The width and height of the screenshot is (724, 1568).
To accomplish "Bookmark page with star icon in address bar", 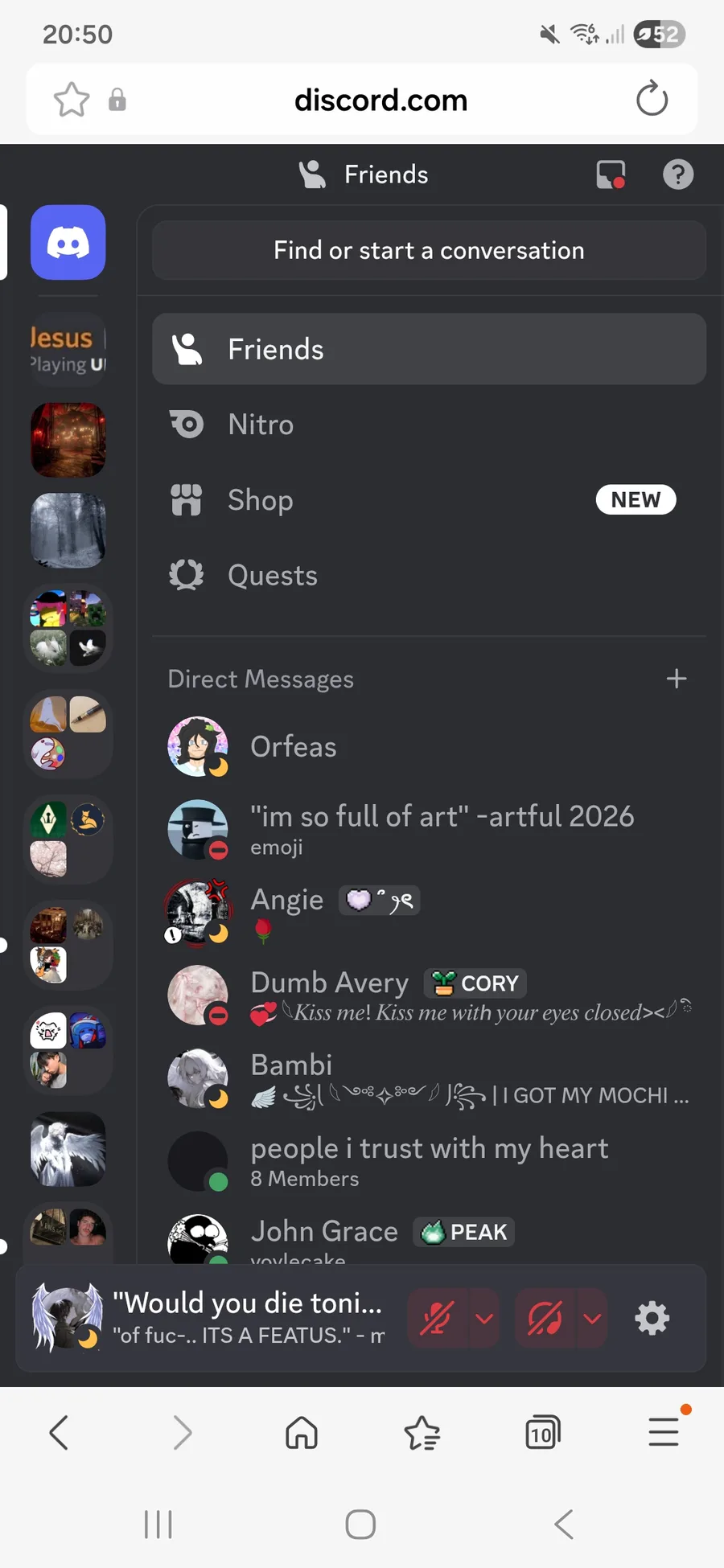I will [x=72, y=100].
